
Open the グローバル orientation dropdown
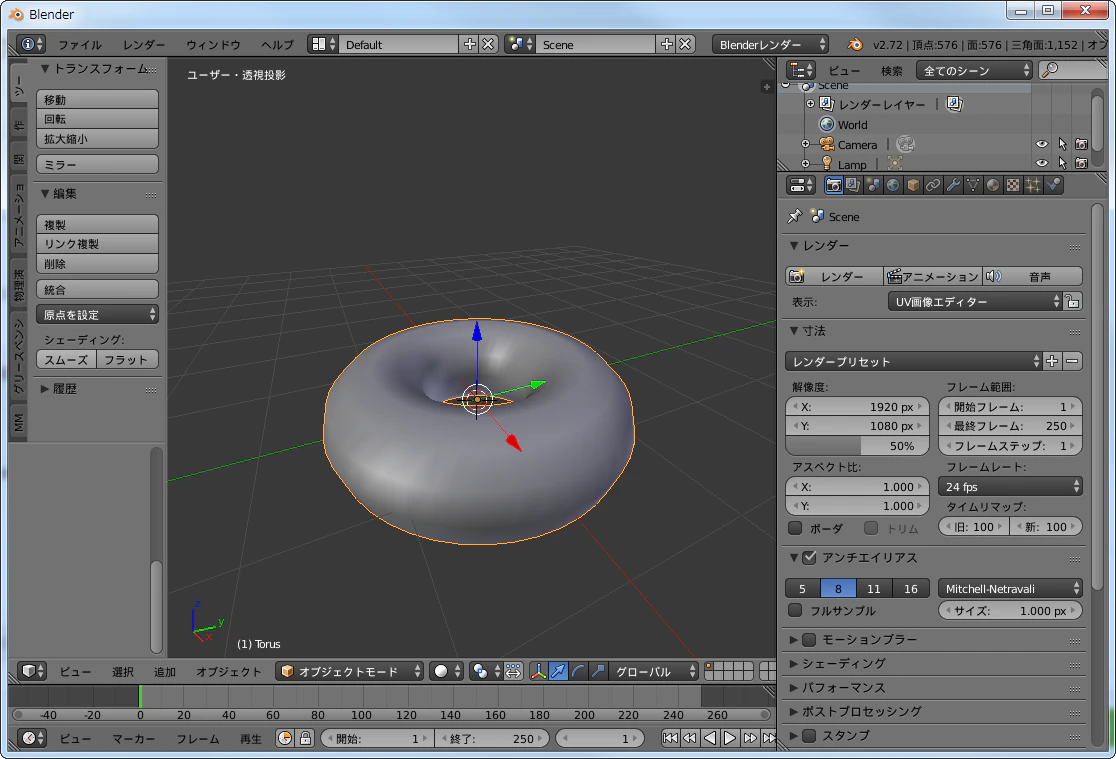(655, 671)
